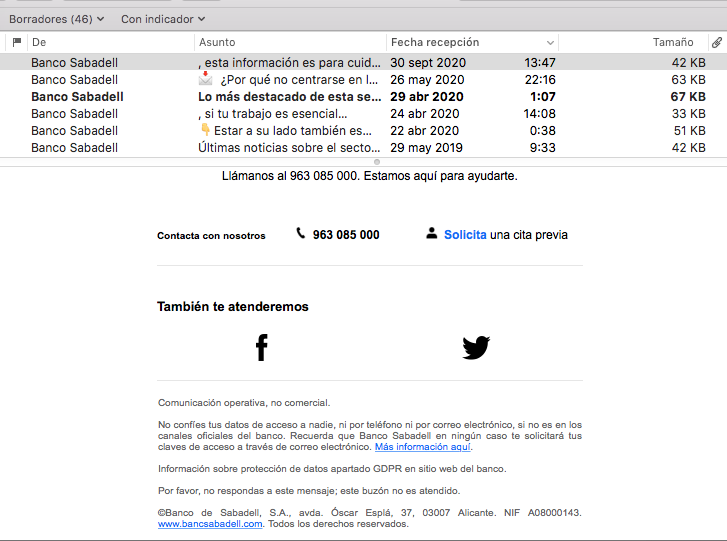Click the person icon beside Solicita

[431, 233]
